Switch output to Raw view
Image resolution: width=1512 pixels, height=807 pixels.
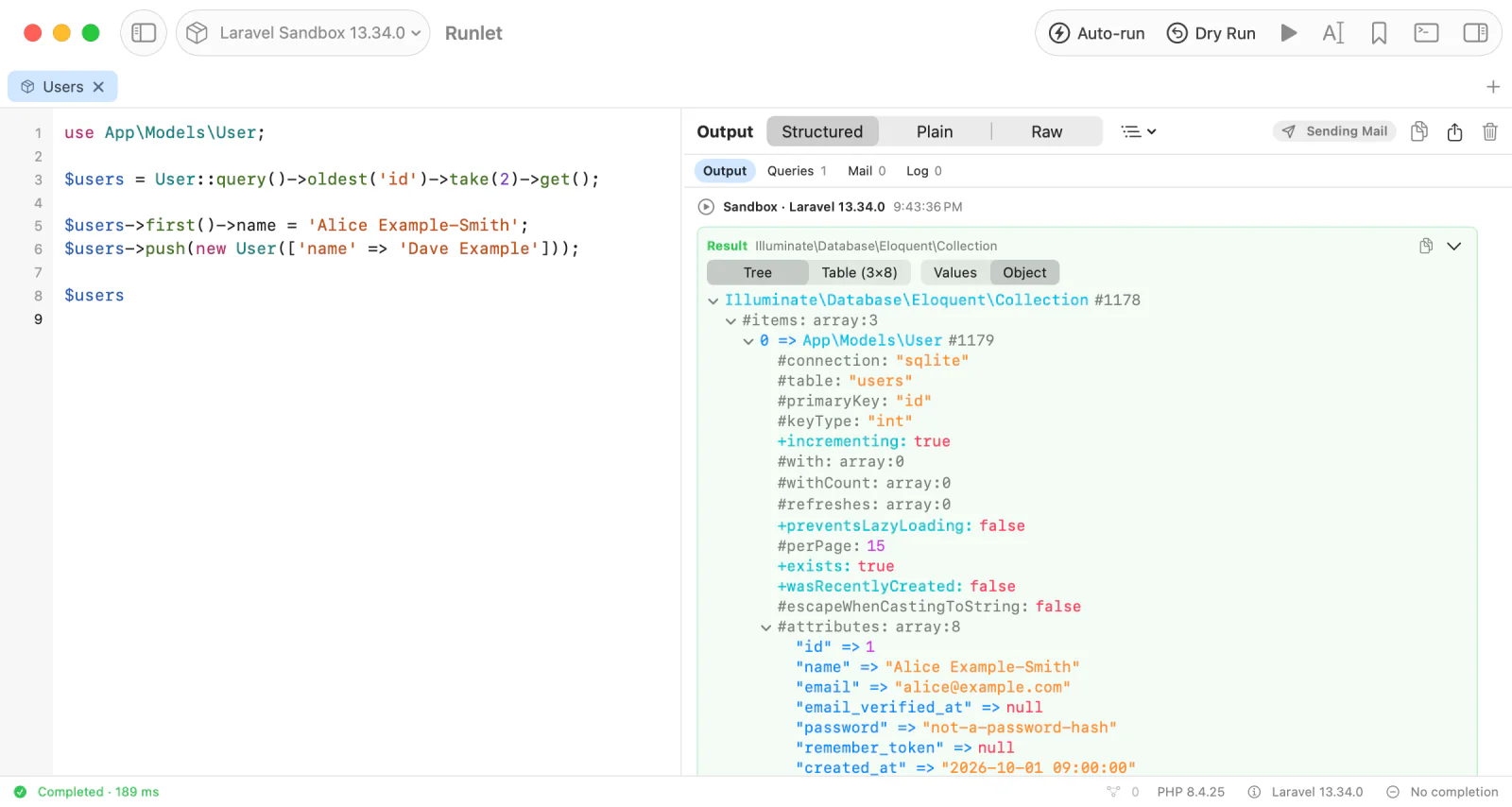[1046, 131]
